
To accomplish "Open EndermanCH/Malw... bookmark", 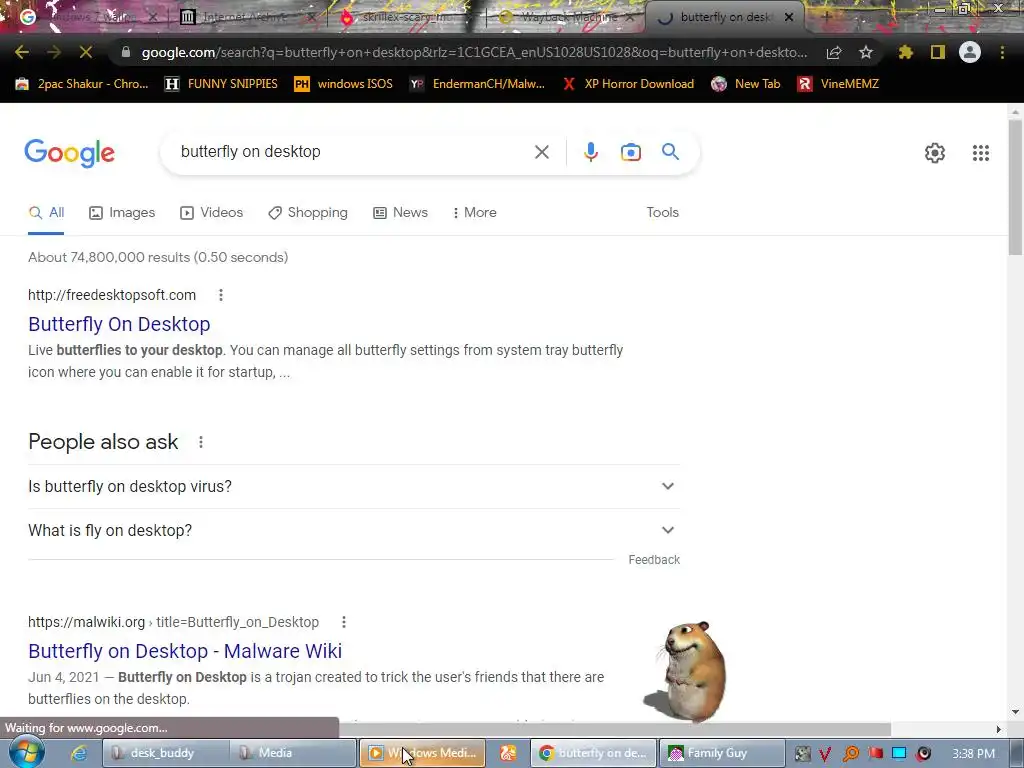I will (x=477, y=84).
